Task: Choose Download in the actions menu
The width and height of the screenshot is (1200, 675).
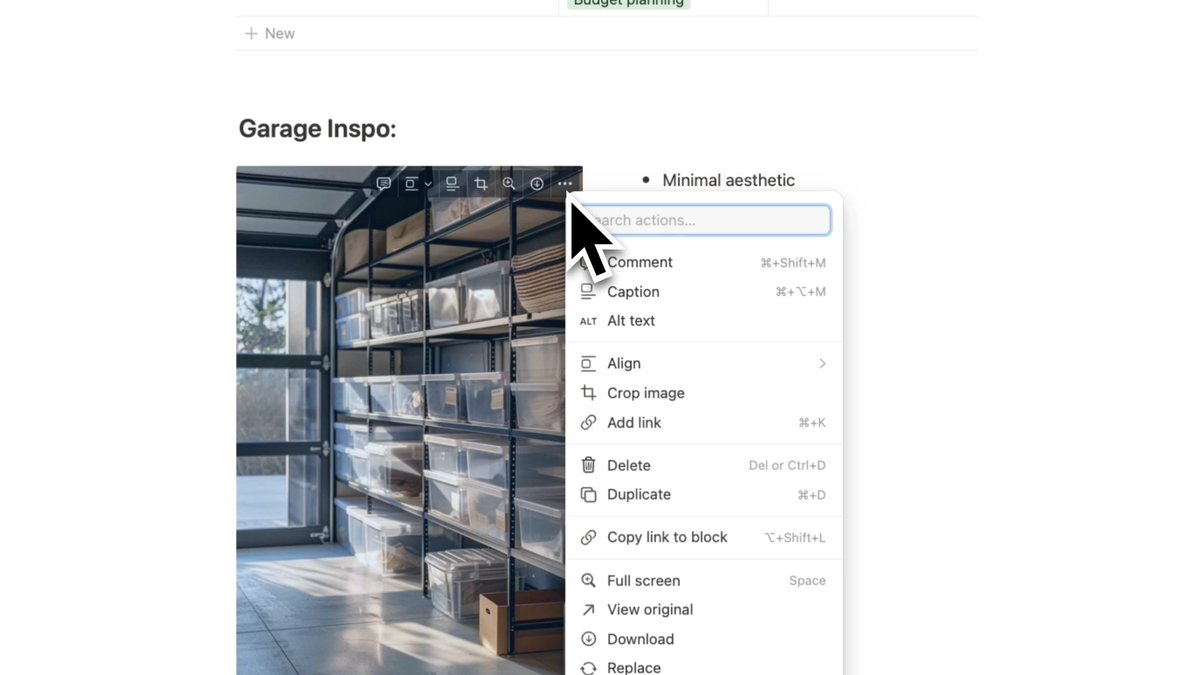Action: point(704,639)
